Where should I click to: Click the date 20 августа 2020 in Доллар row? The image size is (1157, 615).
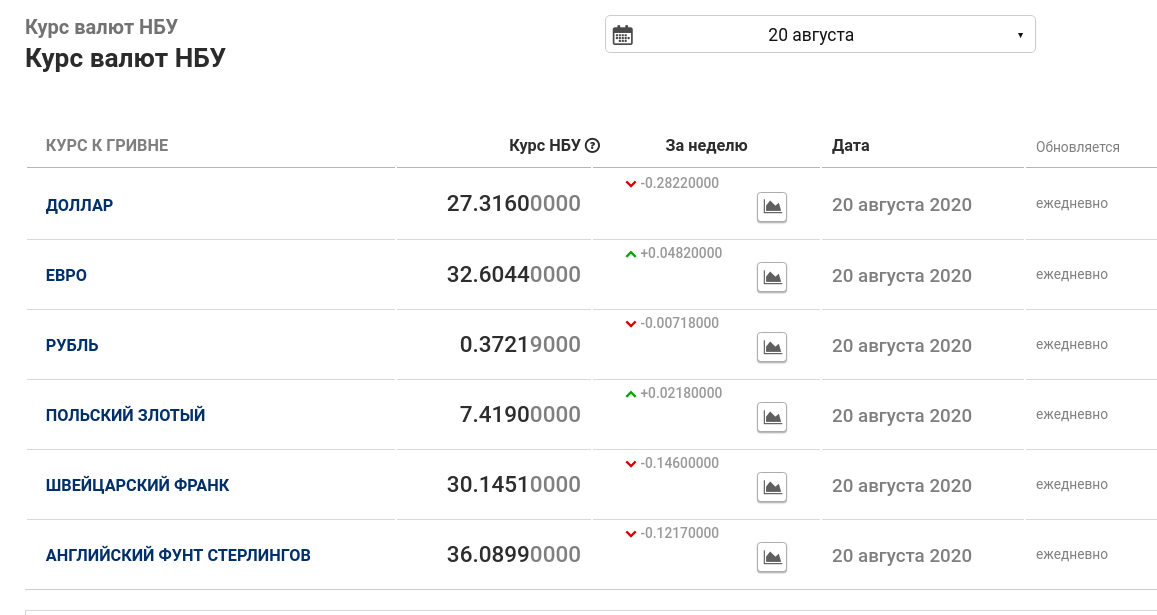click(x=902, y=205)
